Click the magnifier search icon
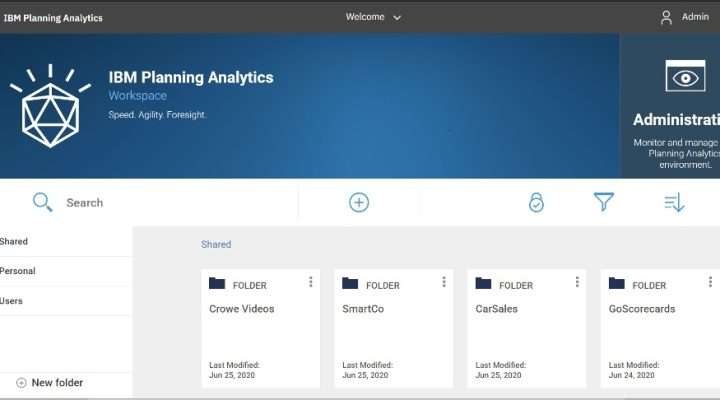The height and width of the screenshot is (400, 720). click(42, 202)
